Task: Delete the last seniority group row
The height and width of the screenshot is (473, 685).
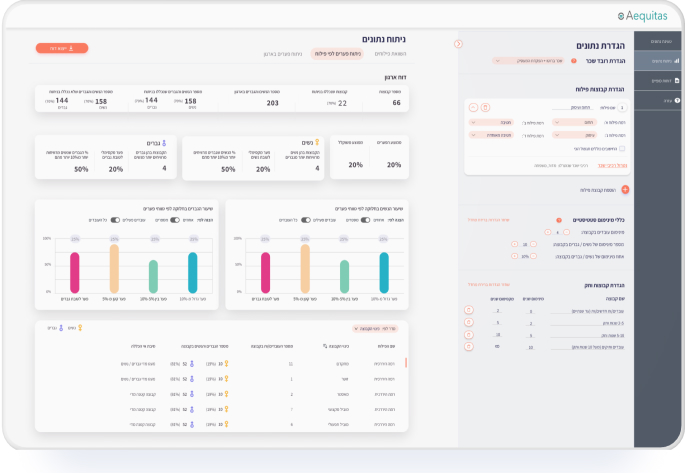Action: point(469,347)
